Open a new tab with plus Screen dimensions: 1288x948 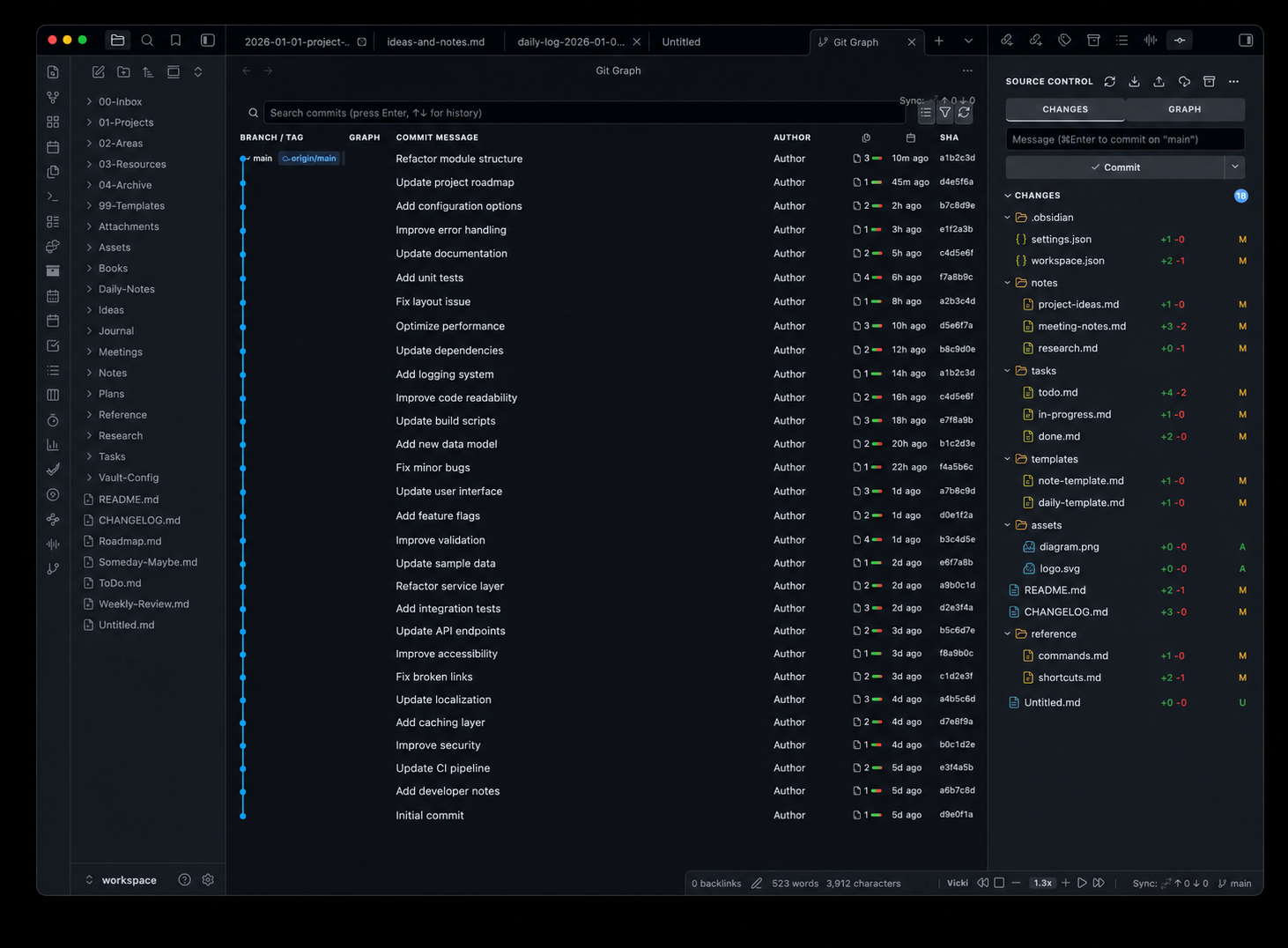coord(939,41)
